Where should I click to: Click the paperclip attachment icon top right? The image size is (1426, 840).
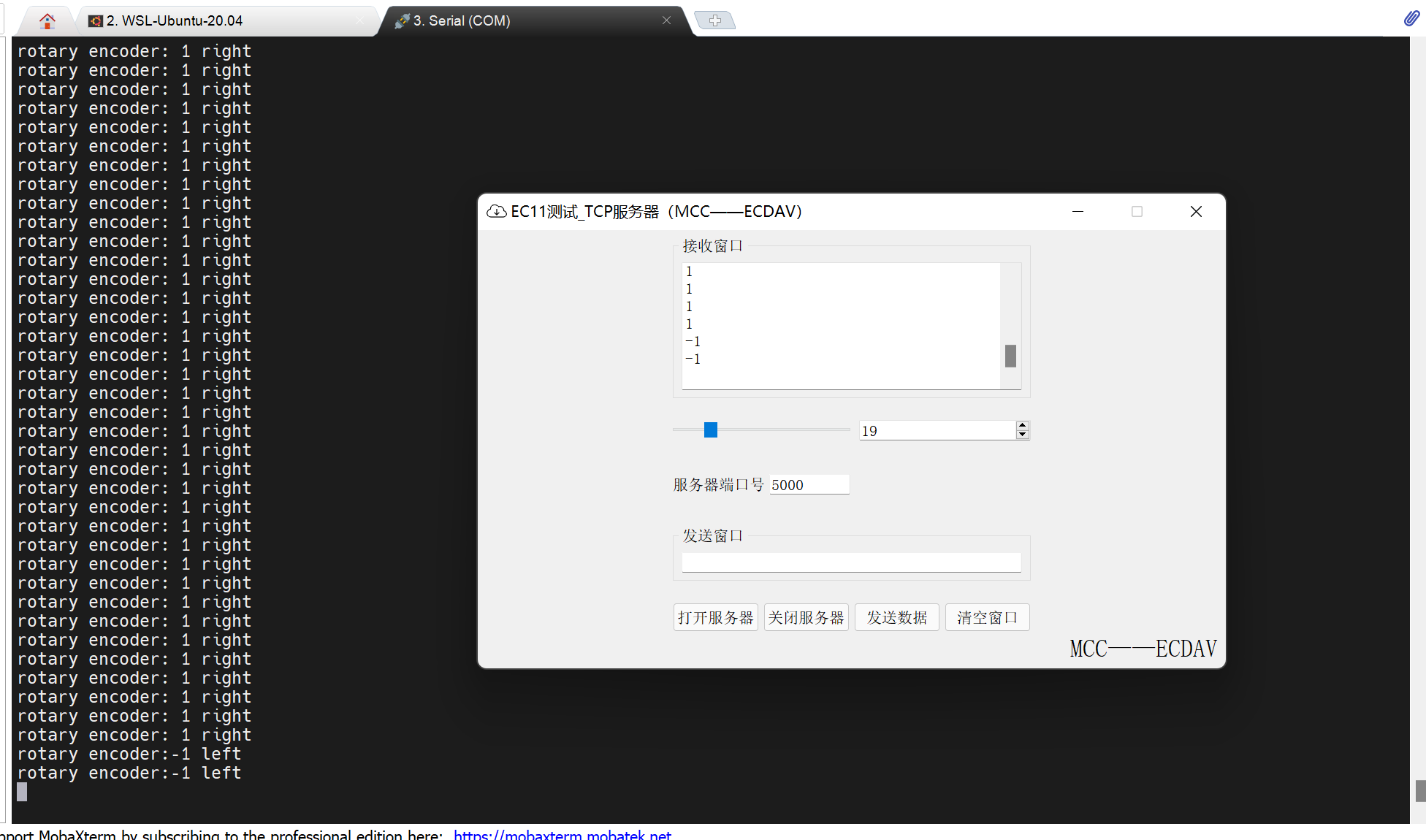[x=1411, y=18]
